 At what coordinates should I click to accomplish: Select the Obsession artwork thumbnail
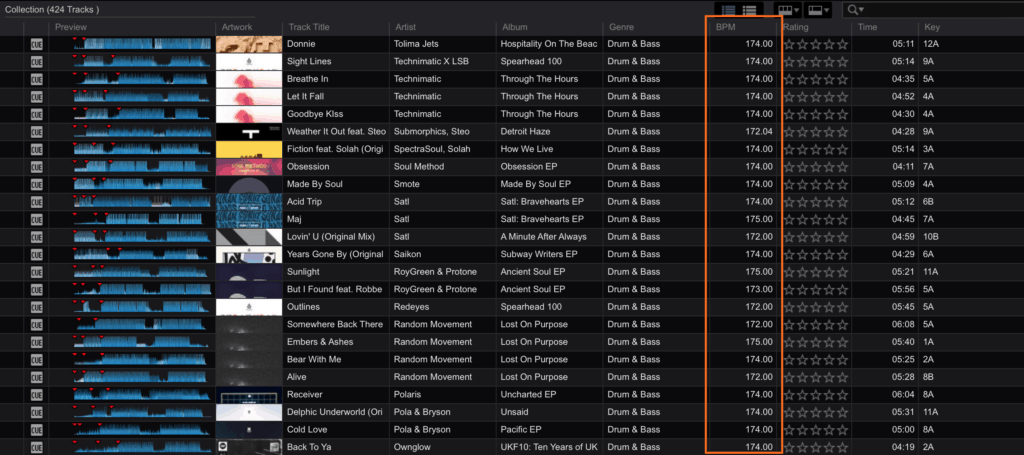[x=249, y=167]
